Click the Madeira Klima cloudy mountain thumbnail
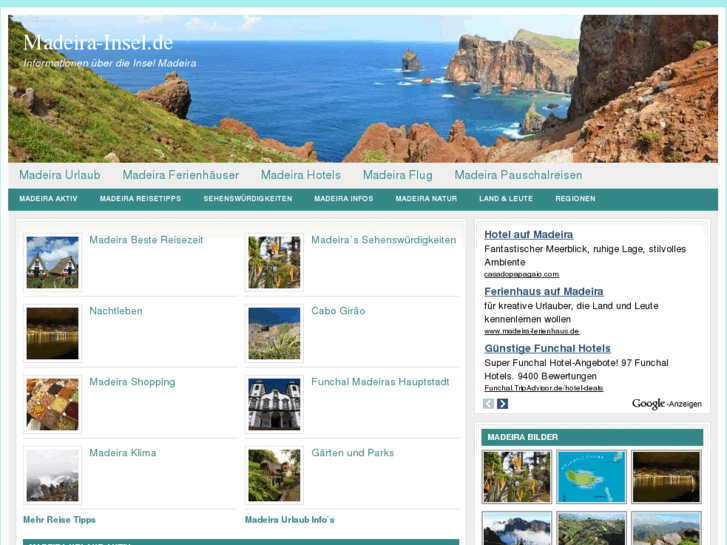727x545 pixels. pos(52,475)
